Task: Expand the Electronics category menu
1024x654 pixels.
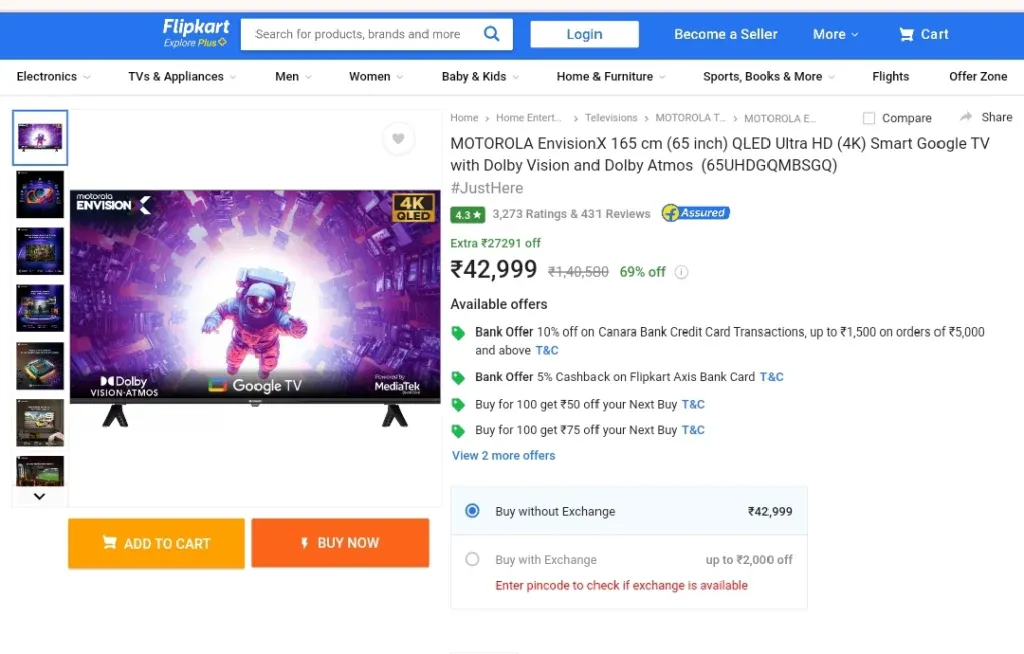Action: [54, 76]
